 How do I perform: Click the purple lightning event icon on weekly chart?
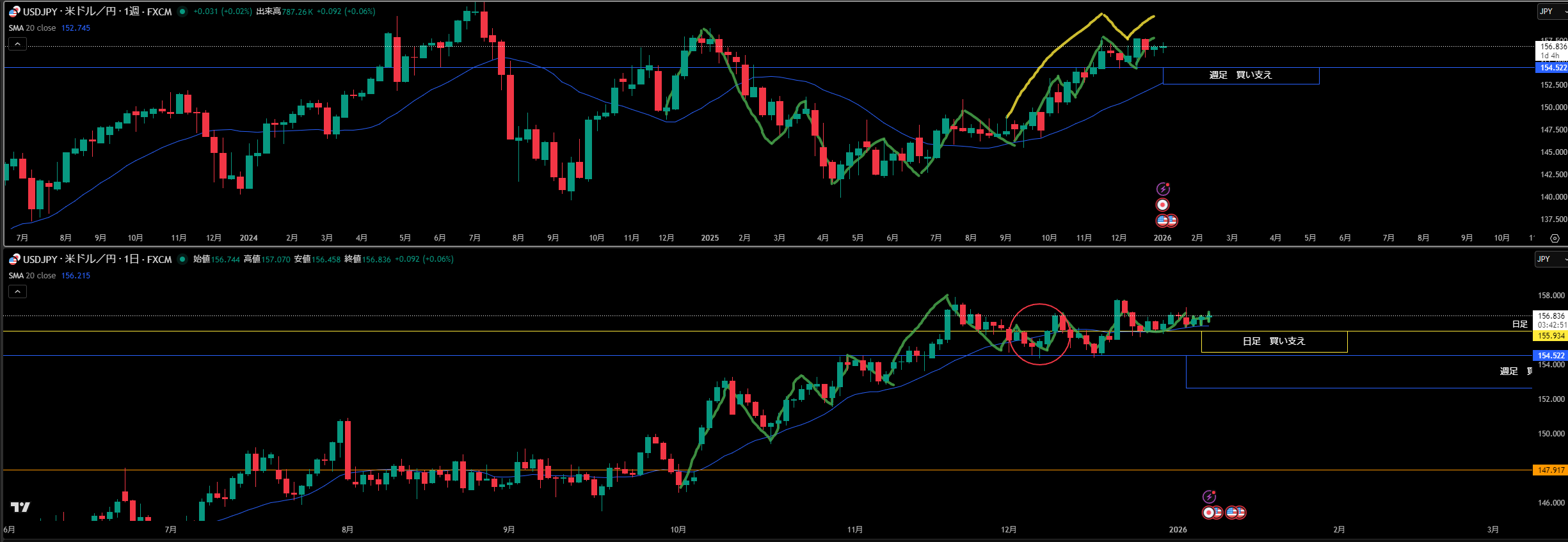coord(1163,189)
